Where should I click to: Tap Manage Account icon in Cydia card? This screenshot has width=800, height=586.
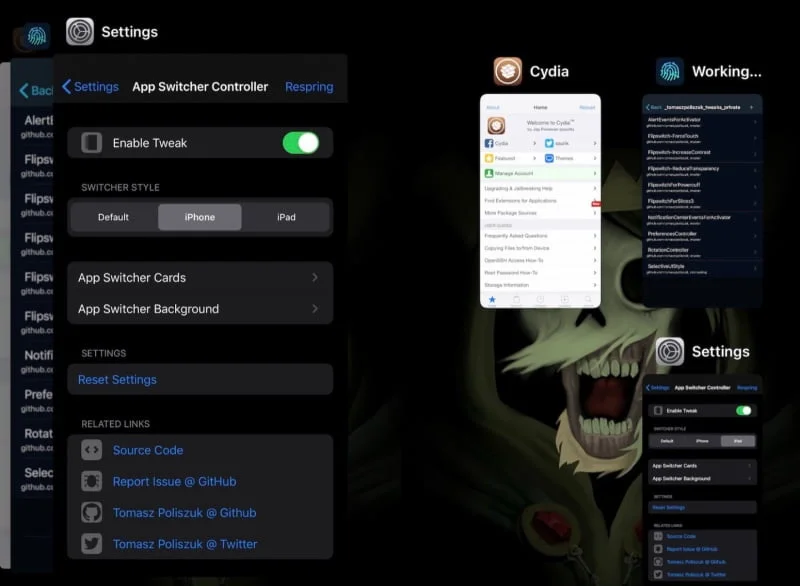(489, 173)
